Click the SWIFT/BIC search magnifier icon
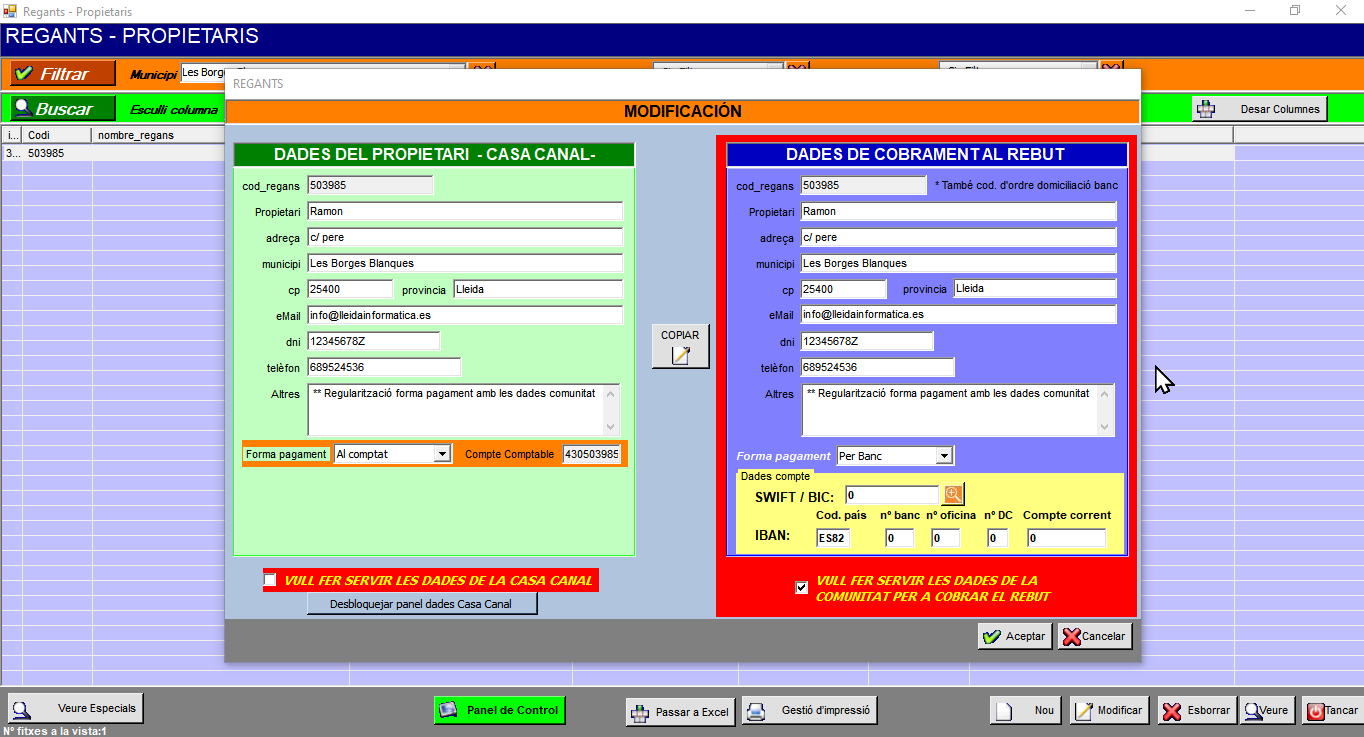The image size is (1364, 737). (954, 494)
